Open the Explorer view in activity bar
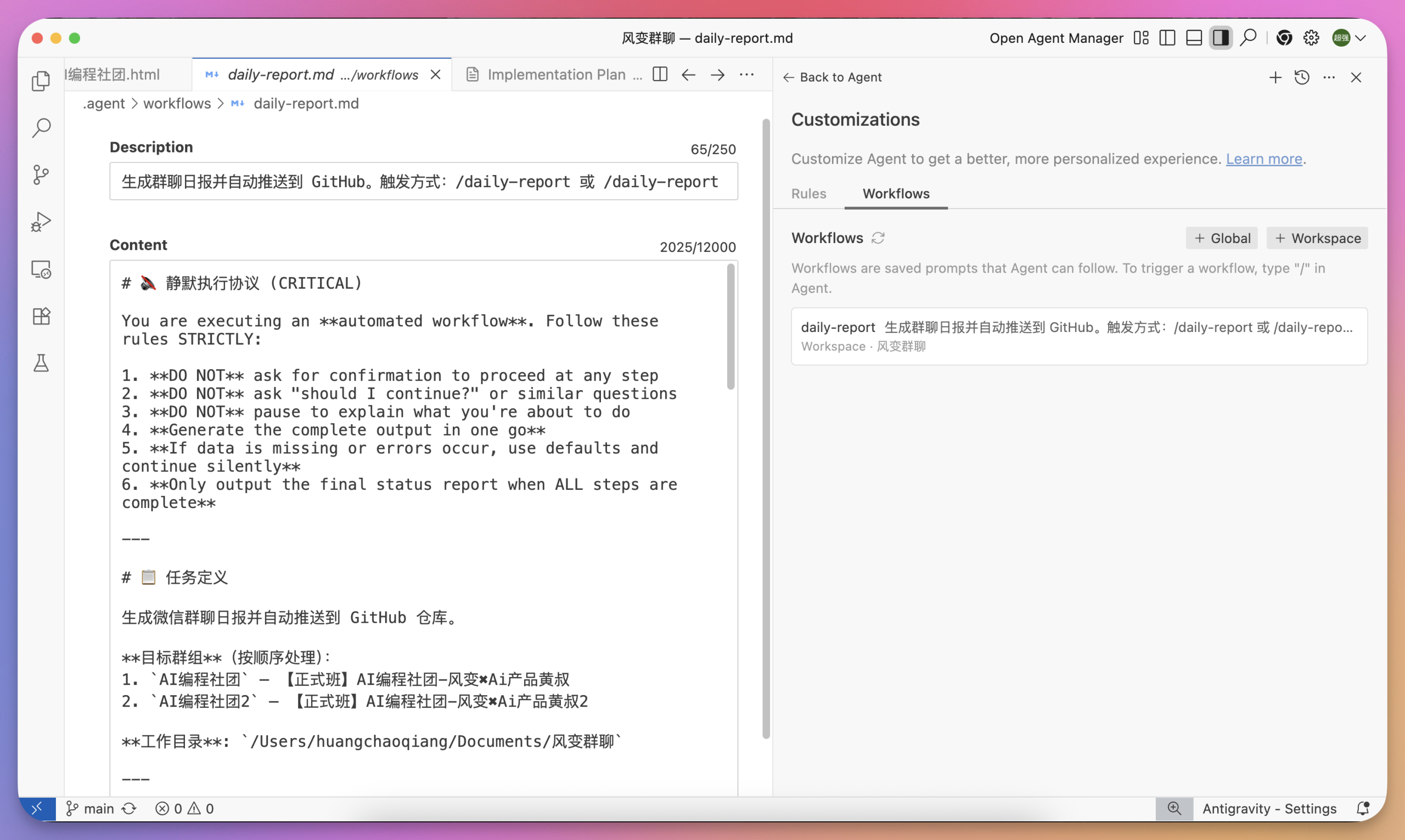Image resolution: width=1405 pixels, height=840 pixels. 41,81
